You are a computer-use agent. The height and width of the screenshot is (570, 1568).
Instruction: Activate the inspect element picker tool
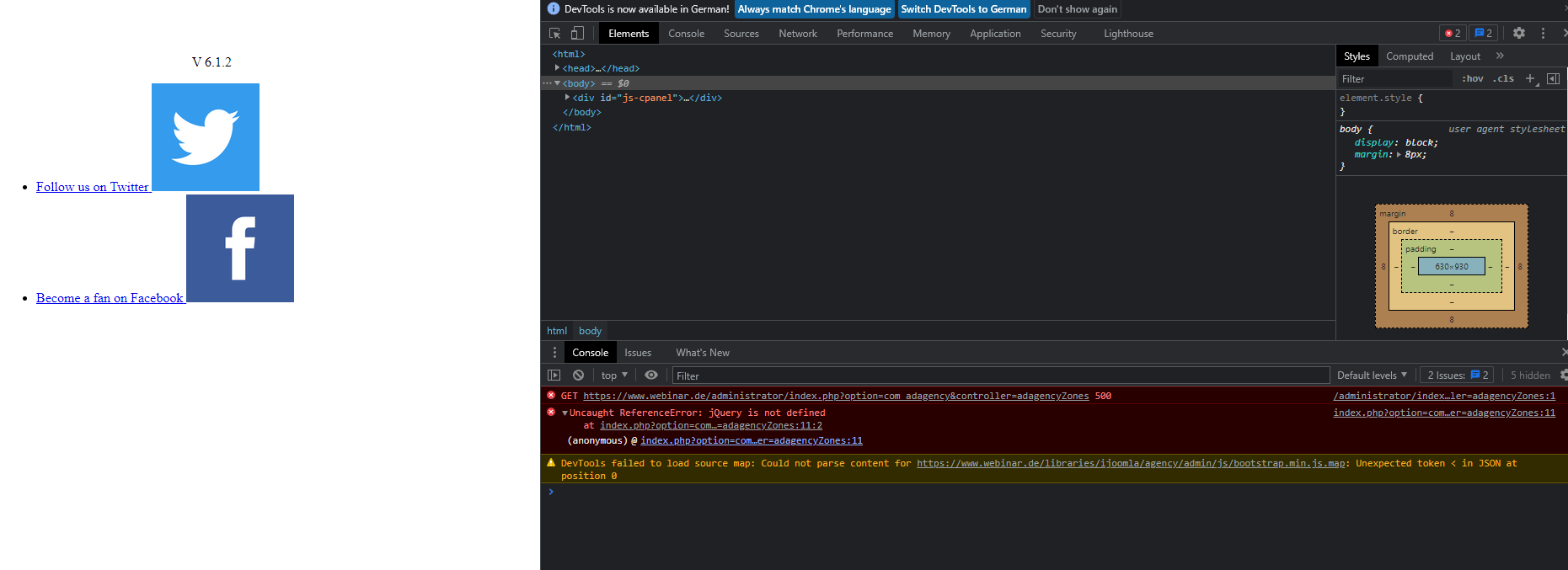click(x=554, y=34)
